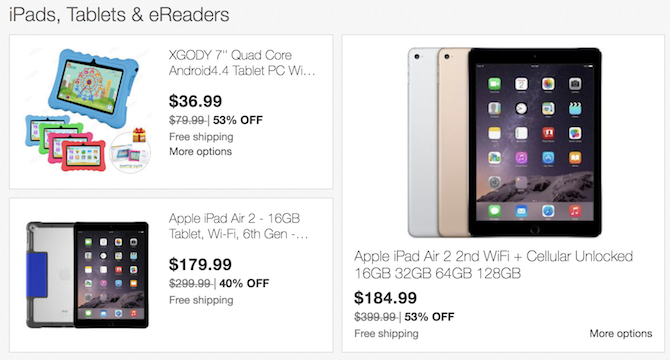Screen dimensions: 670x360
Task: Click the iPads, Tablets & eReaders heading
Action: [119, 15]
